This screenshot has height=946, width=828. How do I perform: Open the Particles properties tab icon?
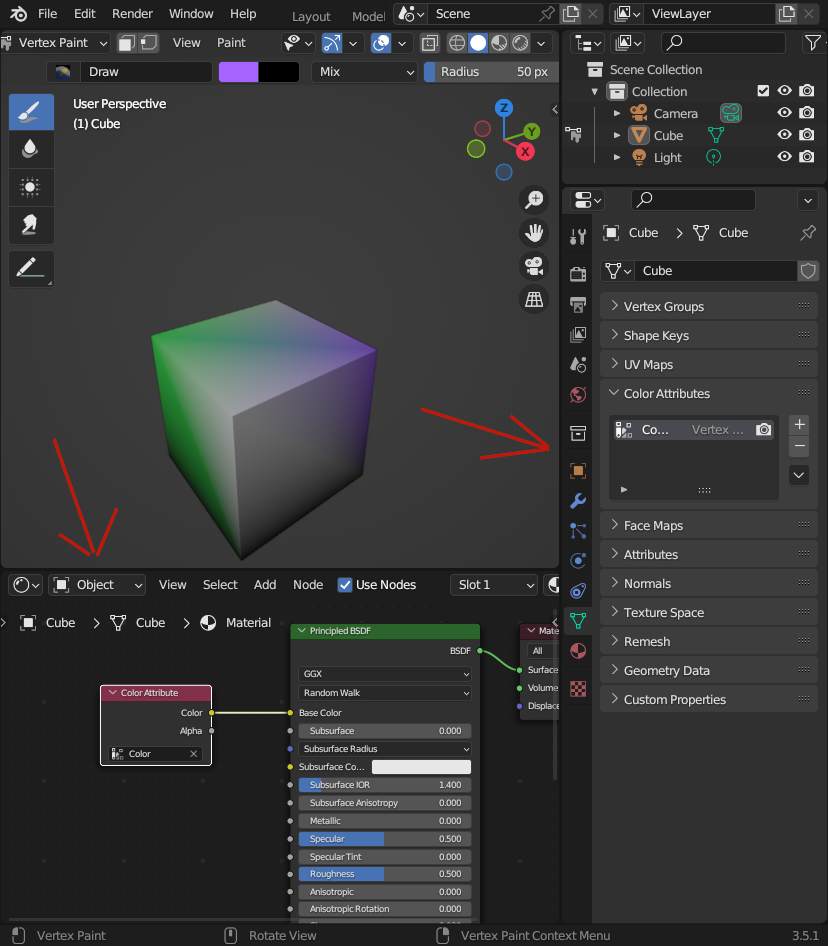tap(578, 531)
